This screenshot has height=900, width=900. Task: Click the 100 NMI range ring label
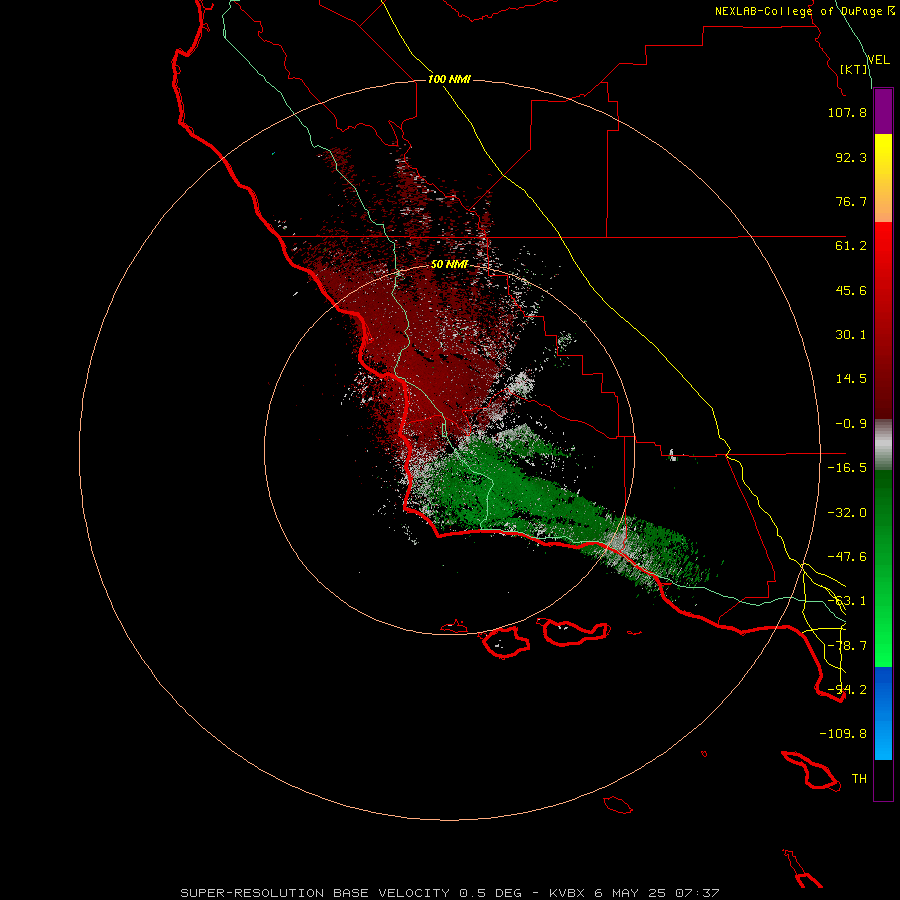449,79
